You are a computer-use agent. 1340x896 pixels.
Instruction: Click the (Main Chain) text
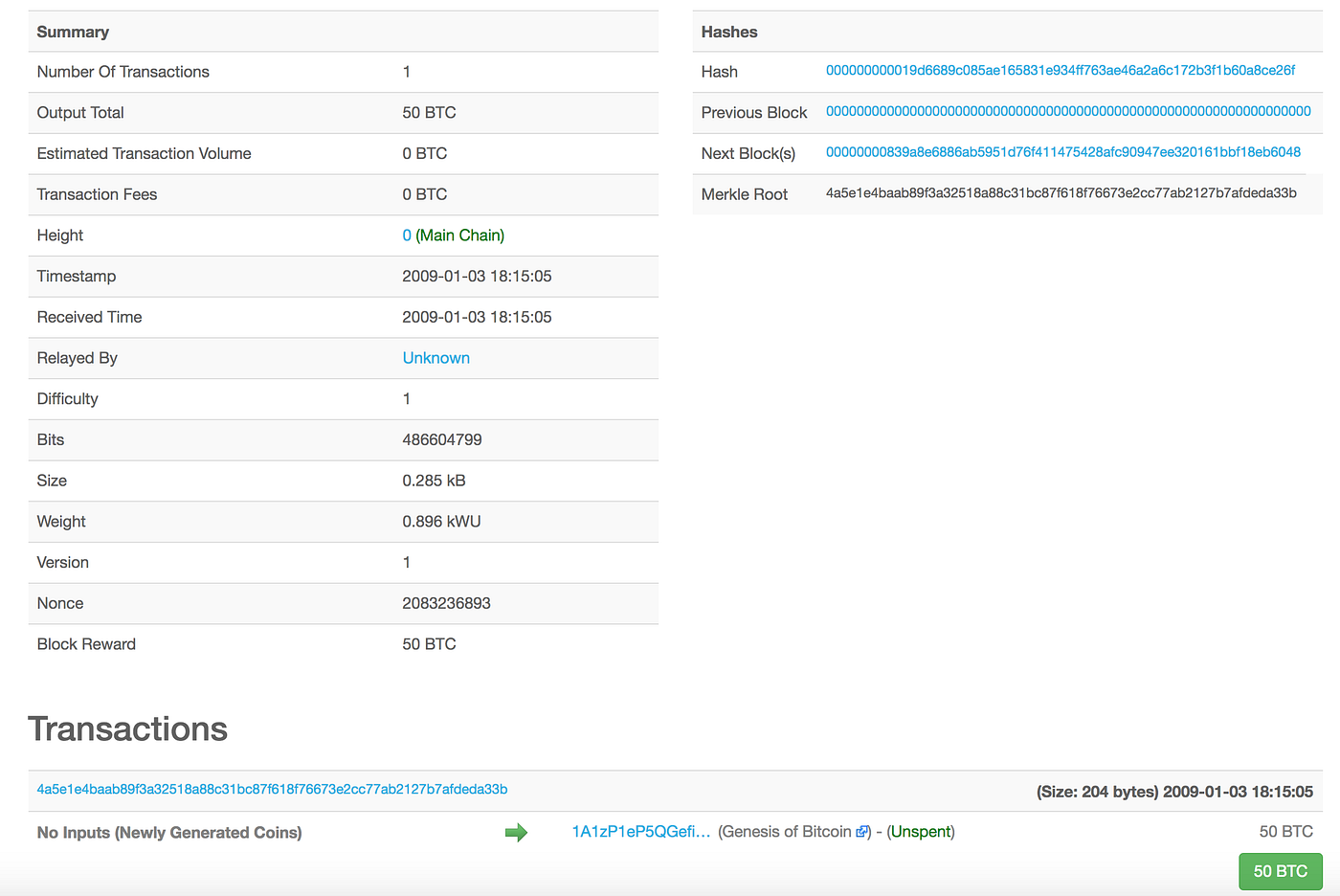click(x=460, y=235)
